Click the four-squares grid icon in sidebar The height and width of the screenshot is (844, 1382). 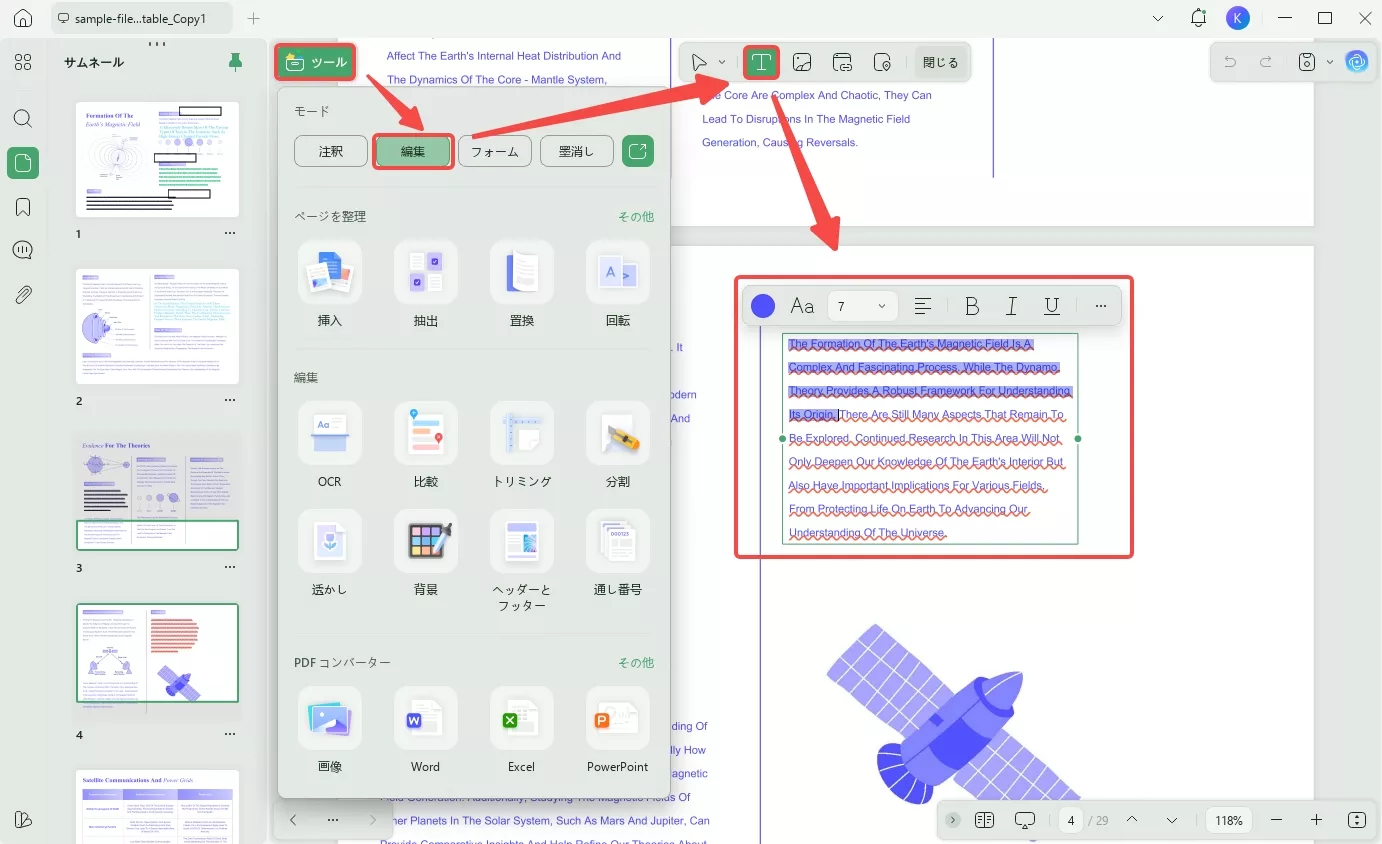23,62
